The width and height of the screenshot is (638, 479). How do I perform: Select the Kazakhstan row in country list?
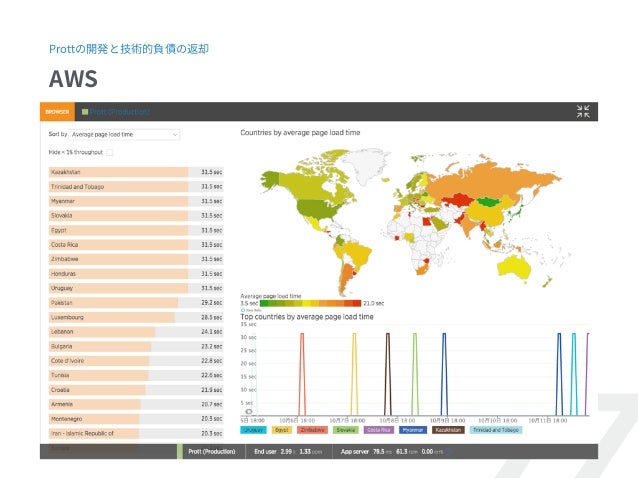click(x=136, y=172)
